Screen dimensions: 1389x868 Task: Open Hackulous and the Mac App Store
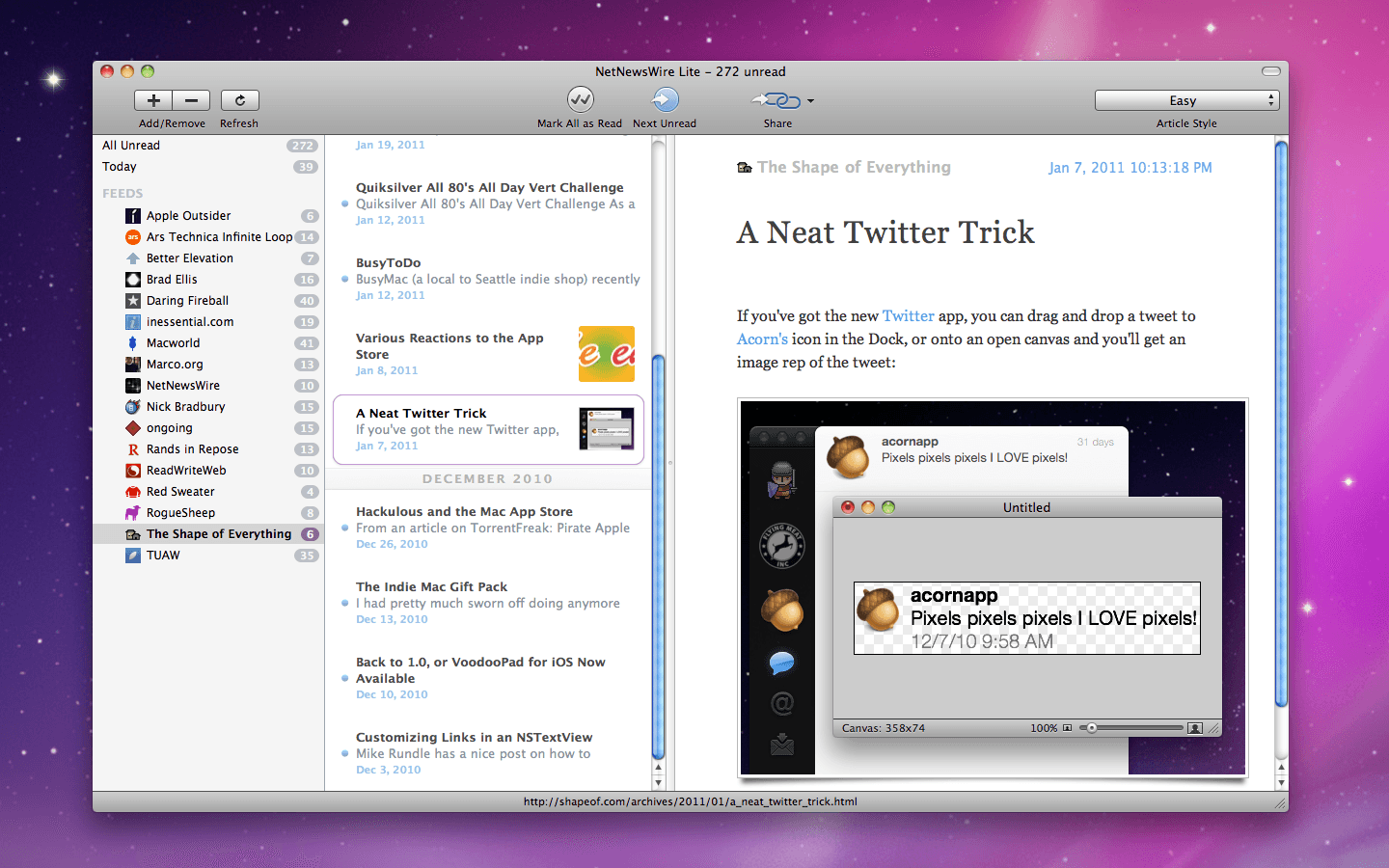489,528
